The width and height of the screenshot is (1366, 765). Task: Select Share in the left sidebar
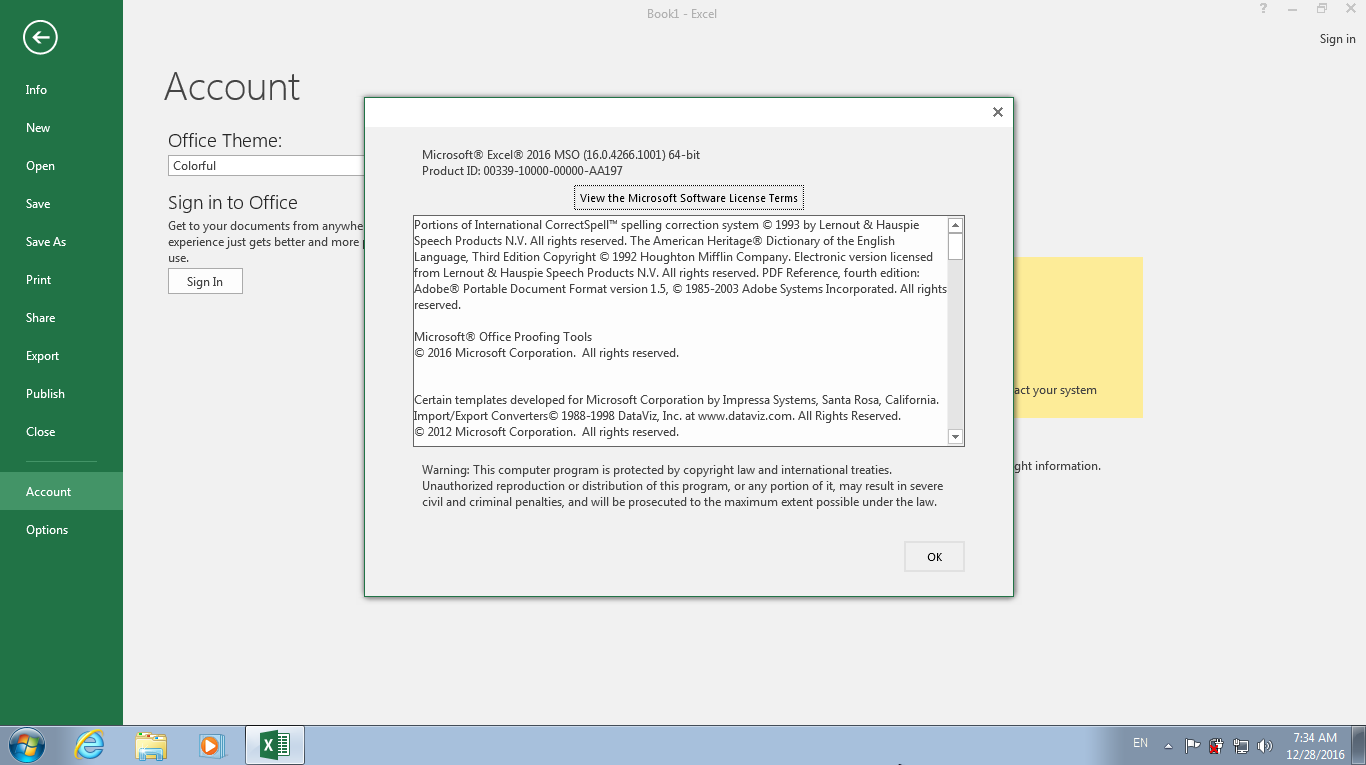[x=61, y=318]
